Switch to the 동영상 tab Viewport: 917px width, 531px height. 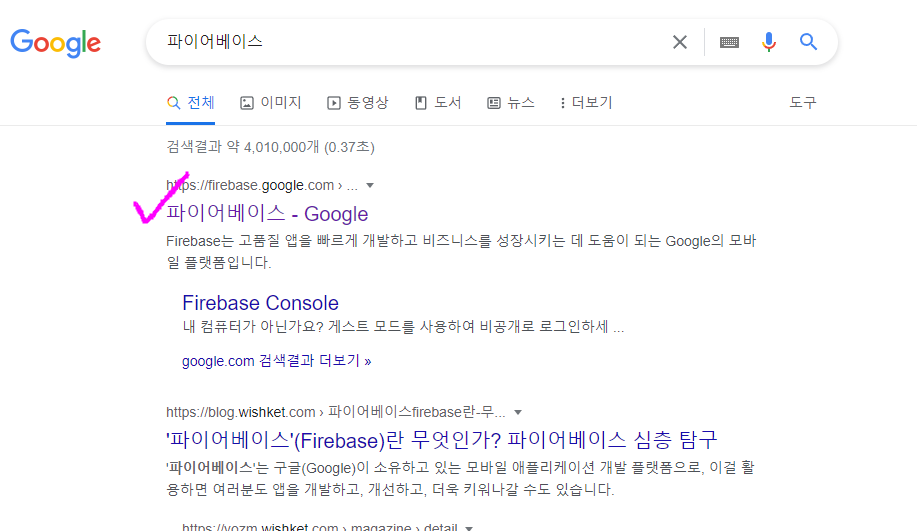[x=357, y=103]
